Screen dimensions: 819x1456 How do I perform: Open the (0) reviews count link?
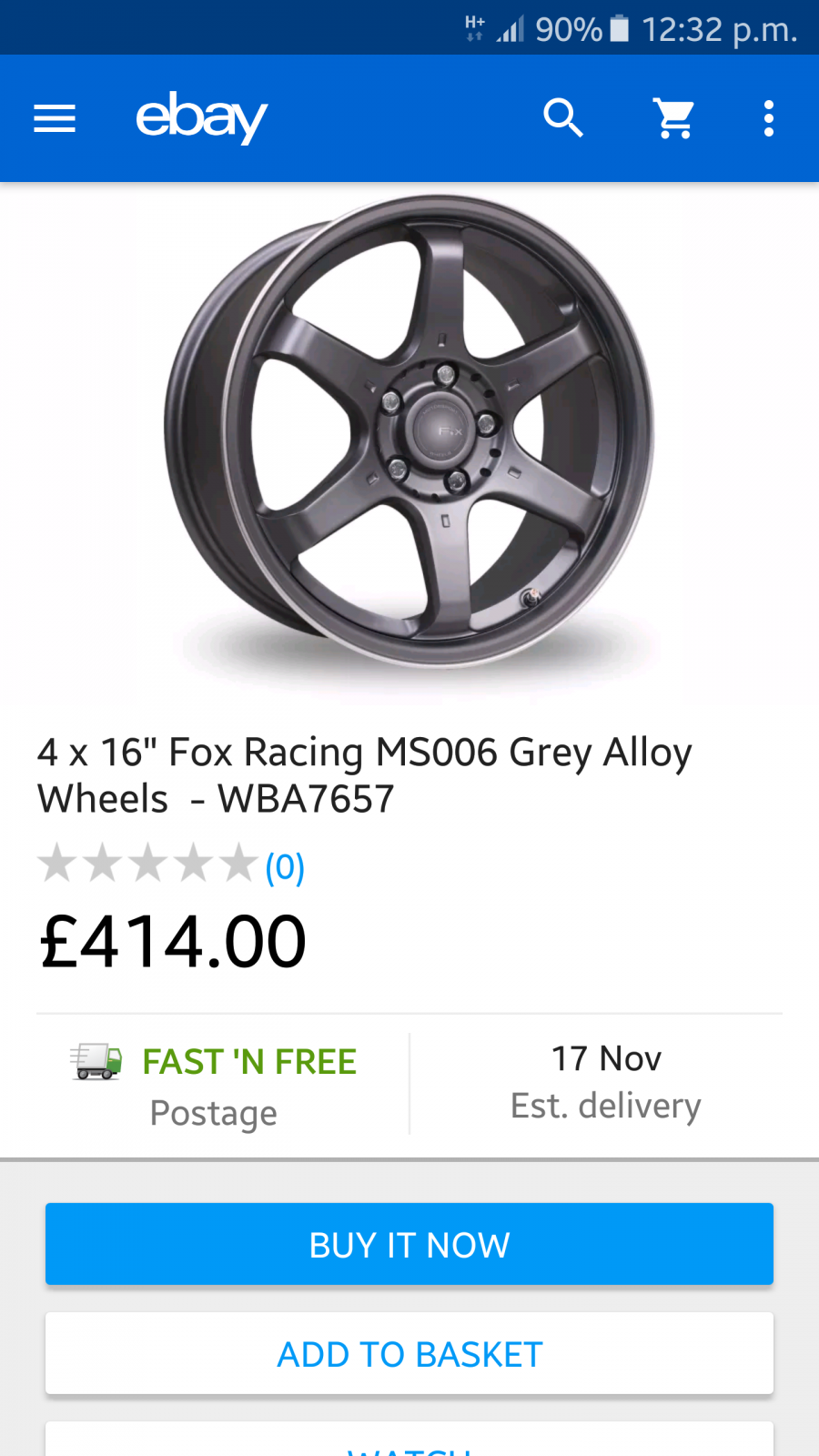point(285,867)
